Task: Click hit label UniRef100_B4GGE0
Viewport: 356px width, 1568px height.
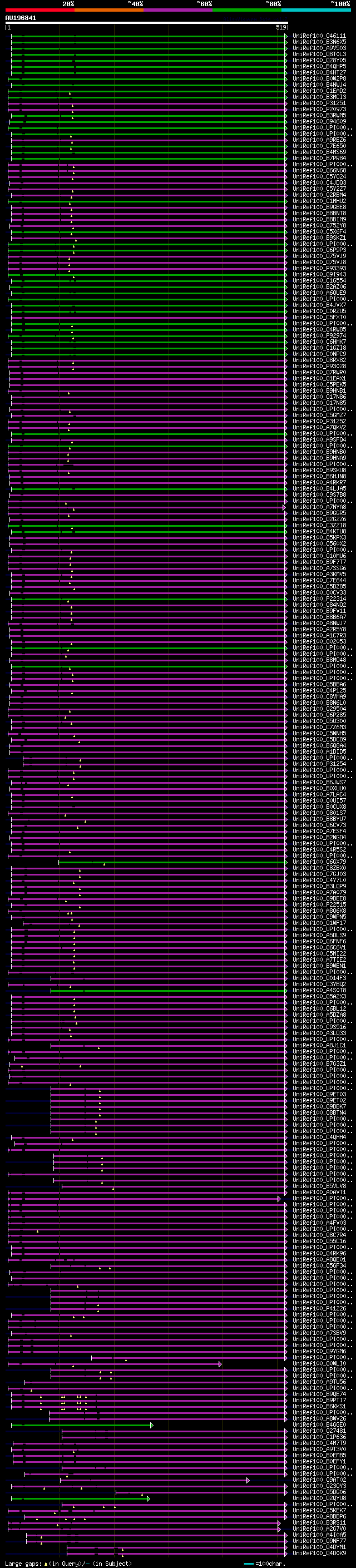Action: [x=319, y=1425]
